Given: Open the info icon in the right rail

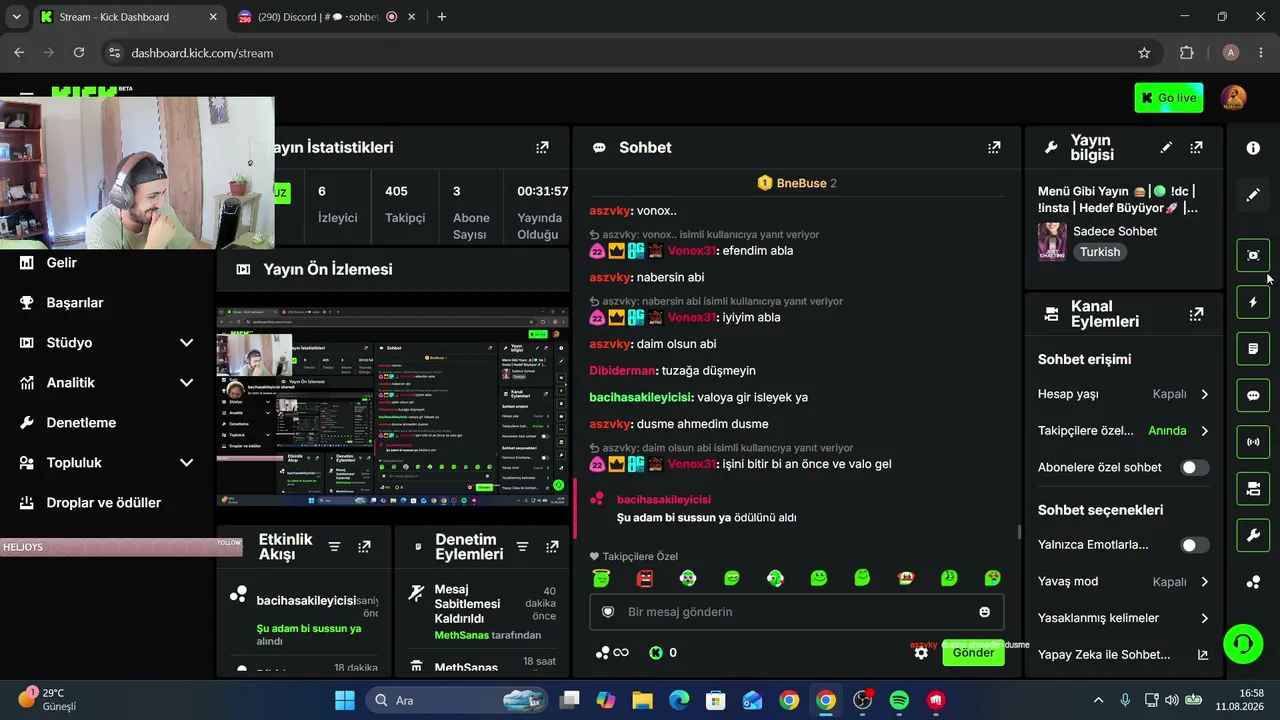Looking at the screenshot, I should (1253, 148).
